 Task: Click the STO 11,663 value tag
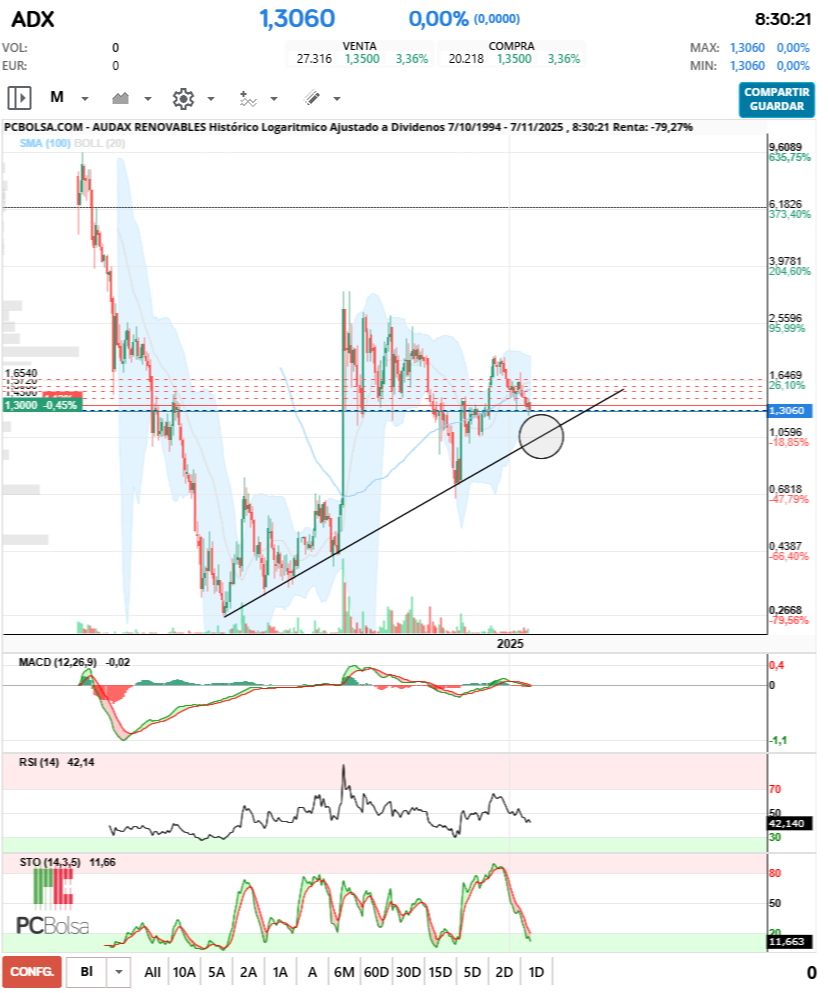coord(789,942)
